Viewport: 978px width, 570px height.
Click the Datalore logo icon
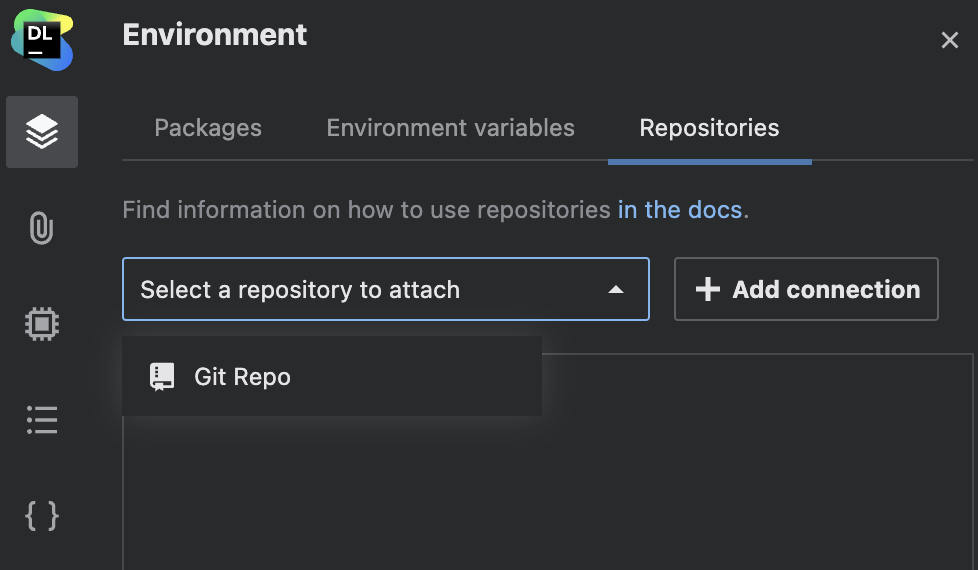click(x=42, y=42)
